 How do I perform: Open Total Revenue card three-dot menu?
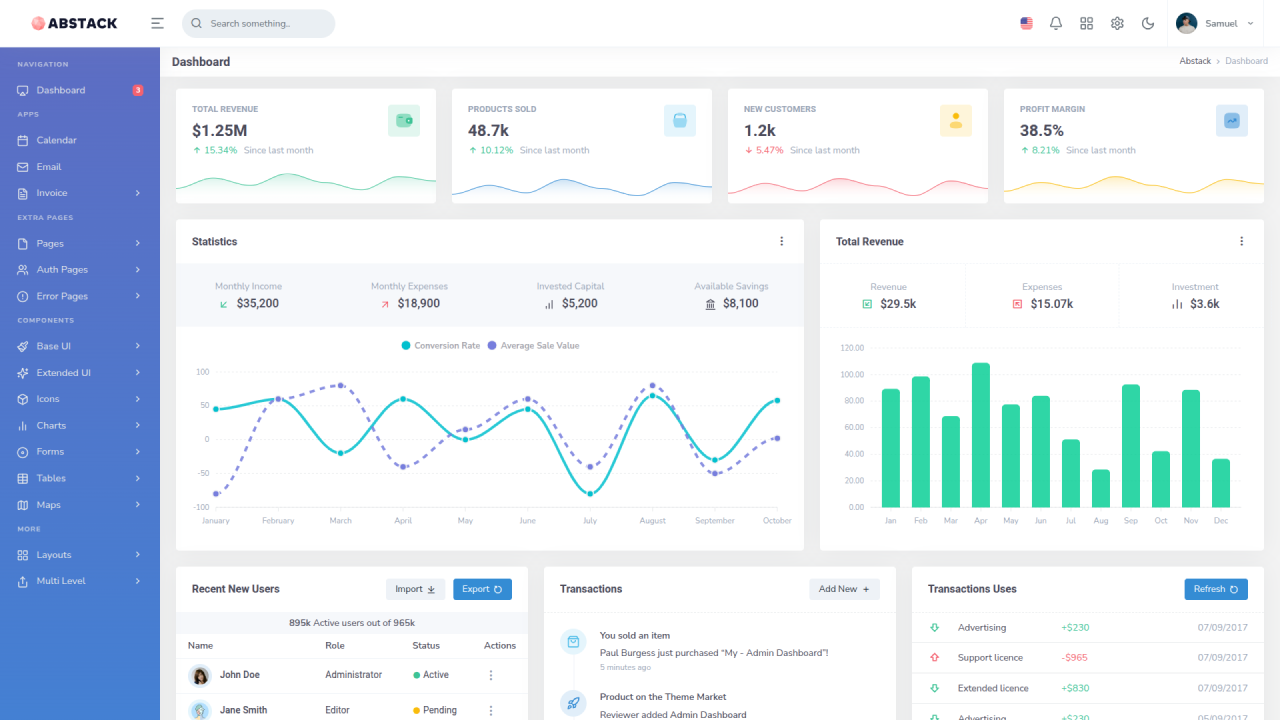click(x=1242, y=241)
